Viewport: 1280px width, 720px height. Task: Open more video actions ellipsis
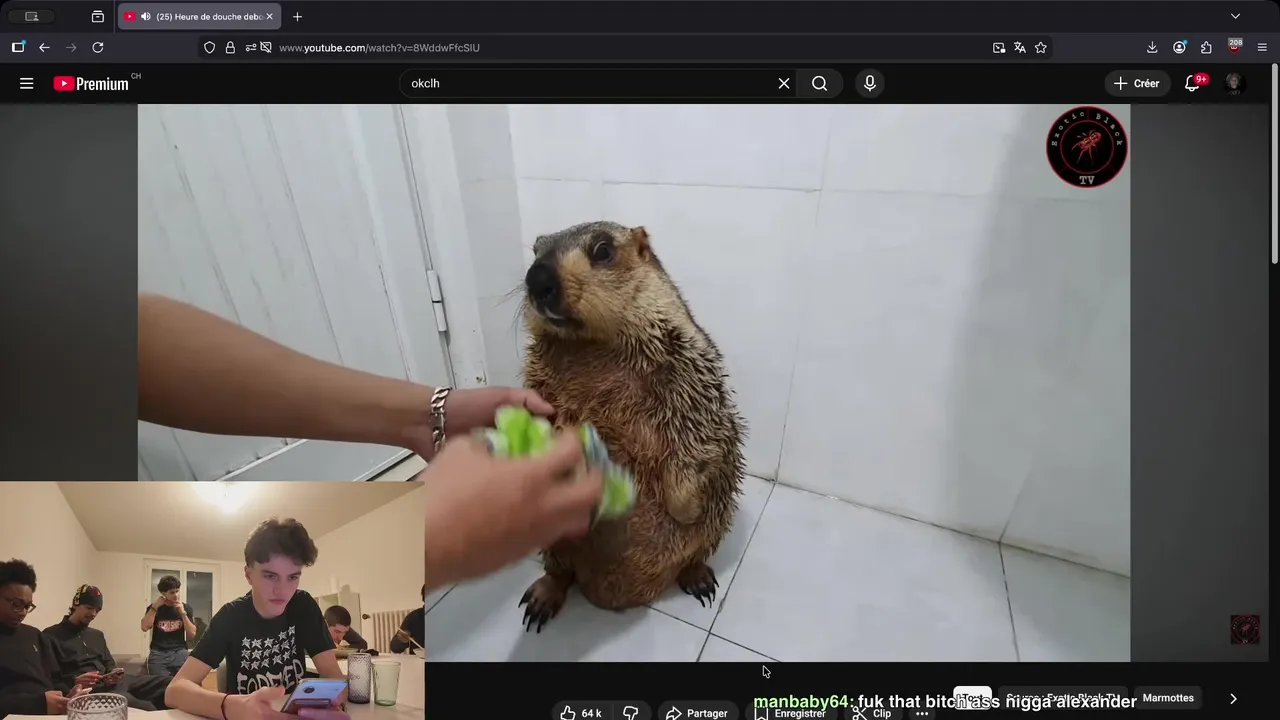coord(922,713)
